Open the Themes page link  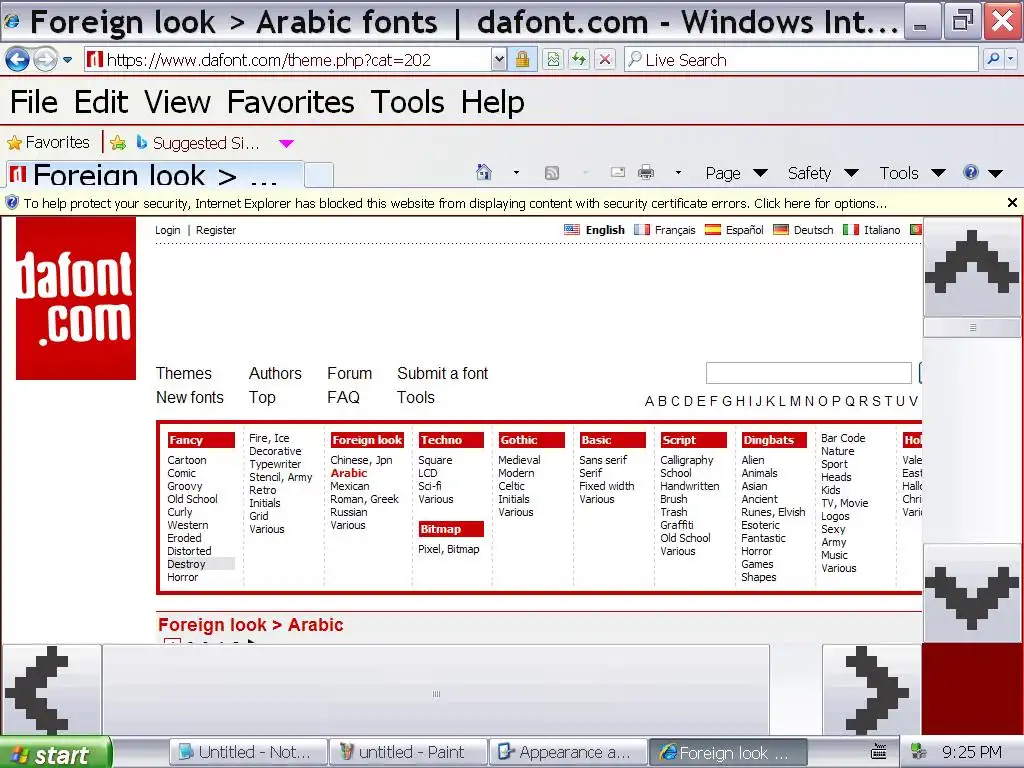click(184, 374)
